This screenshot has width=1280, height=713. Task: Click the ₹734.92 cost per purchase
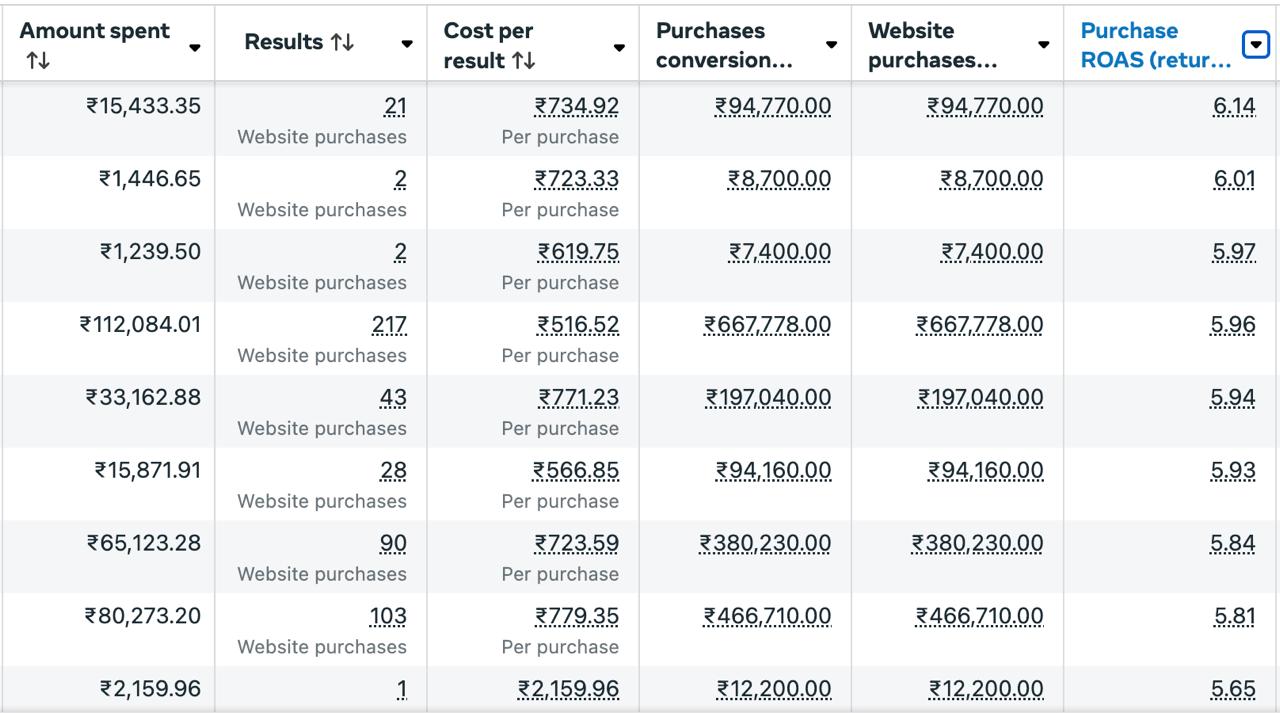coord(576,106)
